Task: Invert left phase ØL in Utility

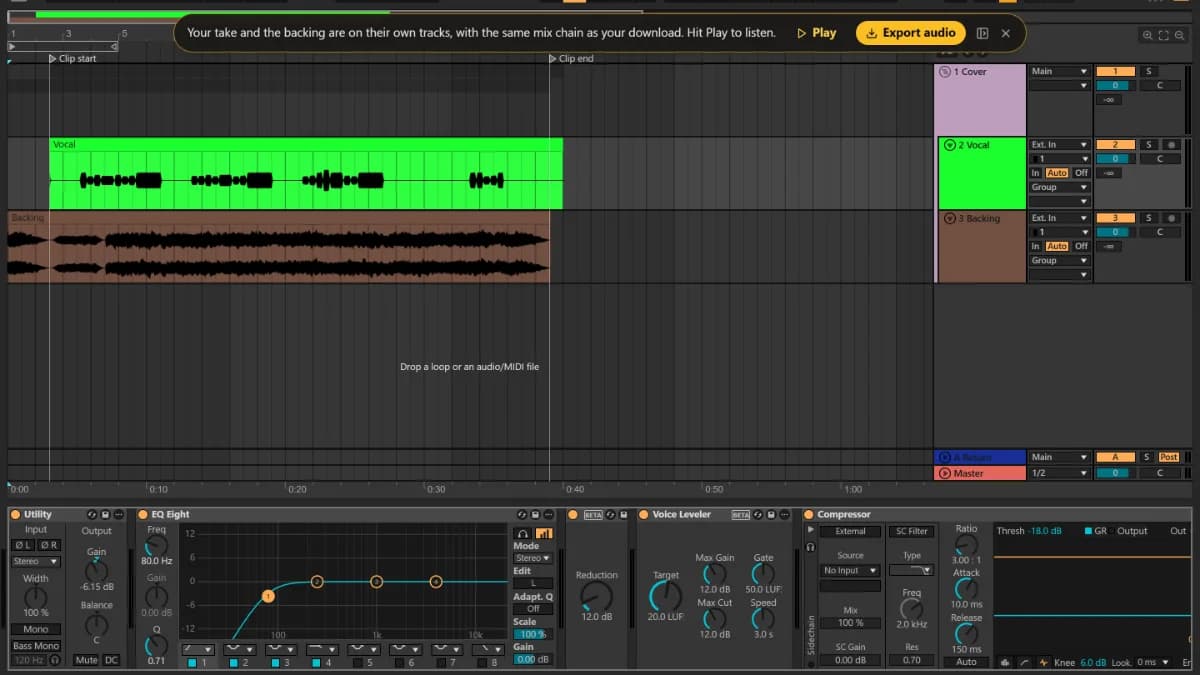Action: [22, 545]
